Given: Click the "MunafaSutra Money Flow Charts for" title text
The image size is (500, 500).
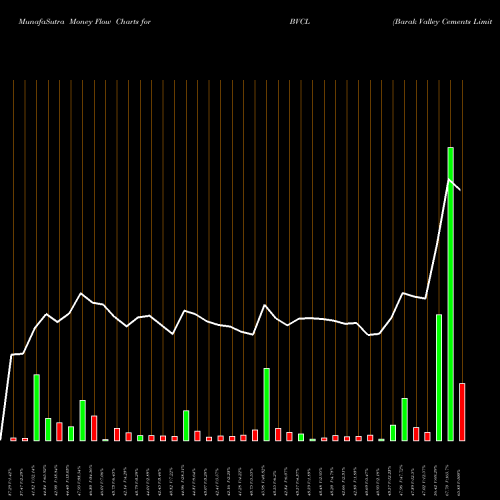Looking at the screenshot, I should (x=85, y=22).
